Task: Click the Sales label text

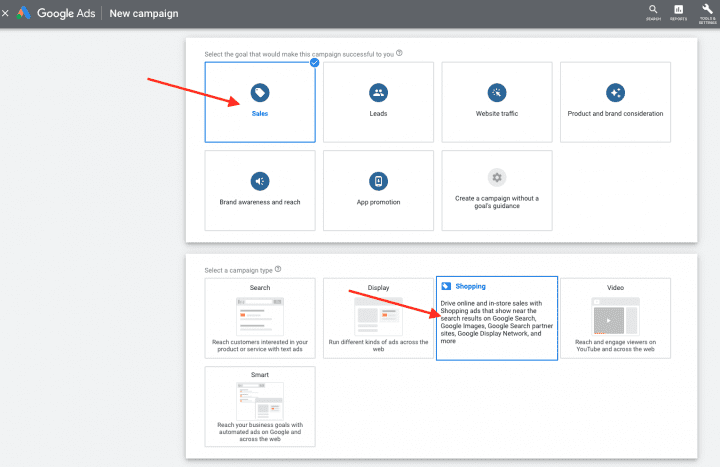Action: pos(260,113)
